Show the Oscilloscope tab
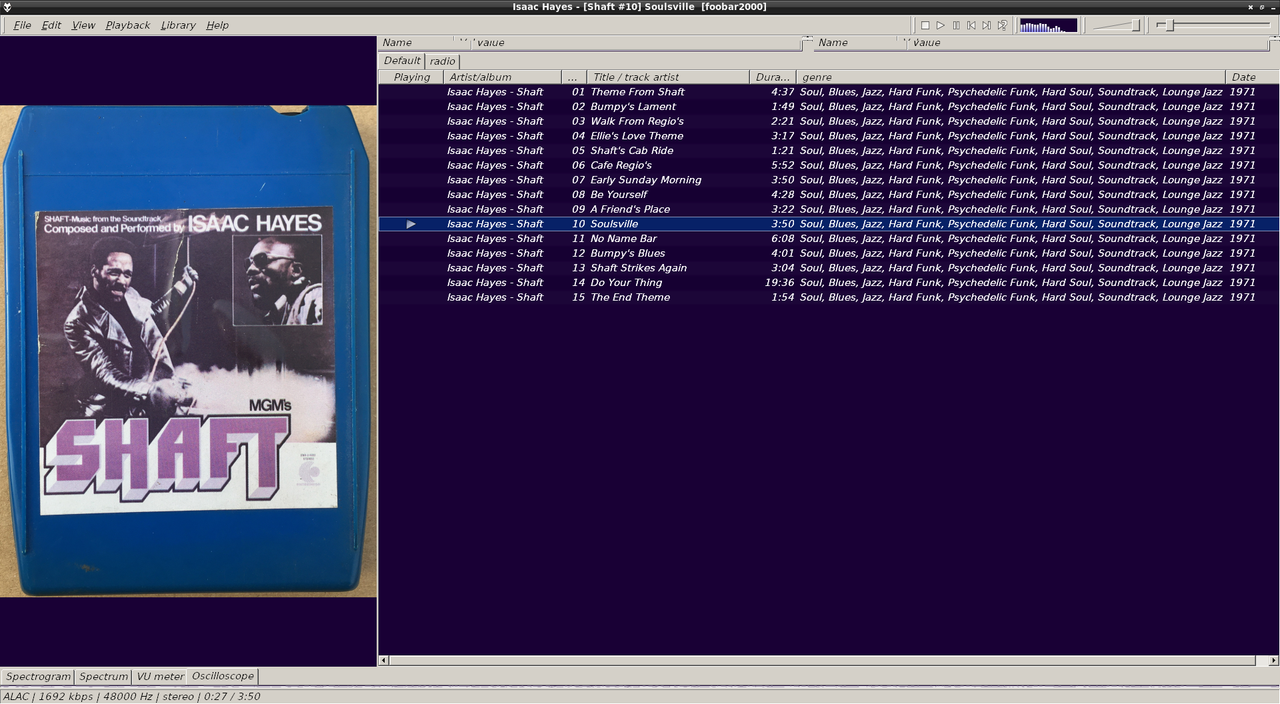 [222, 676]
